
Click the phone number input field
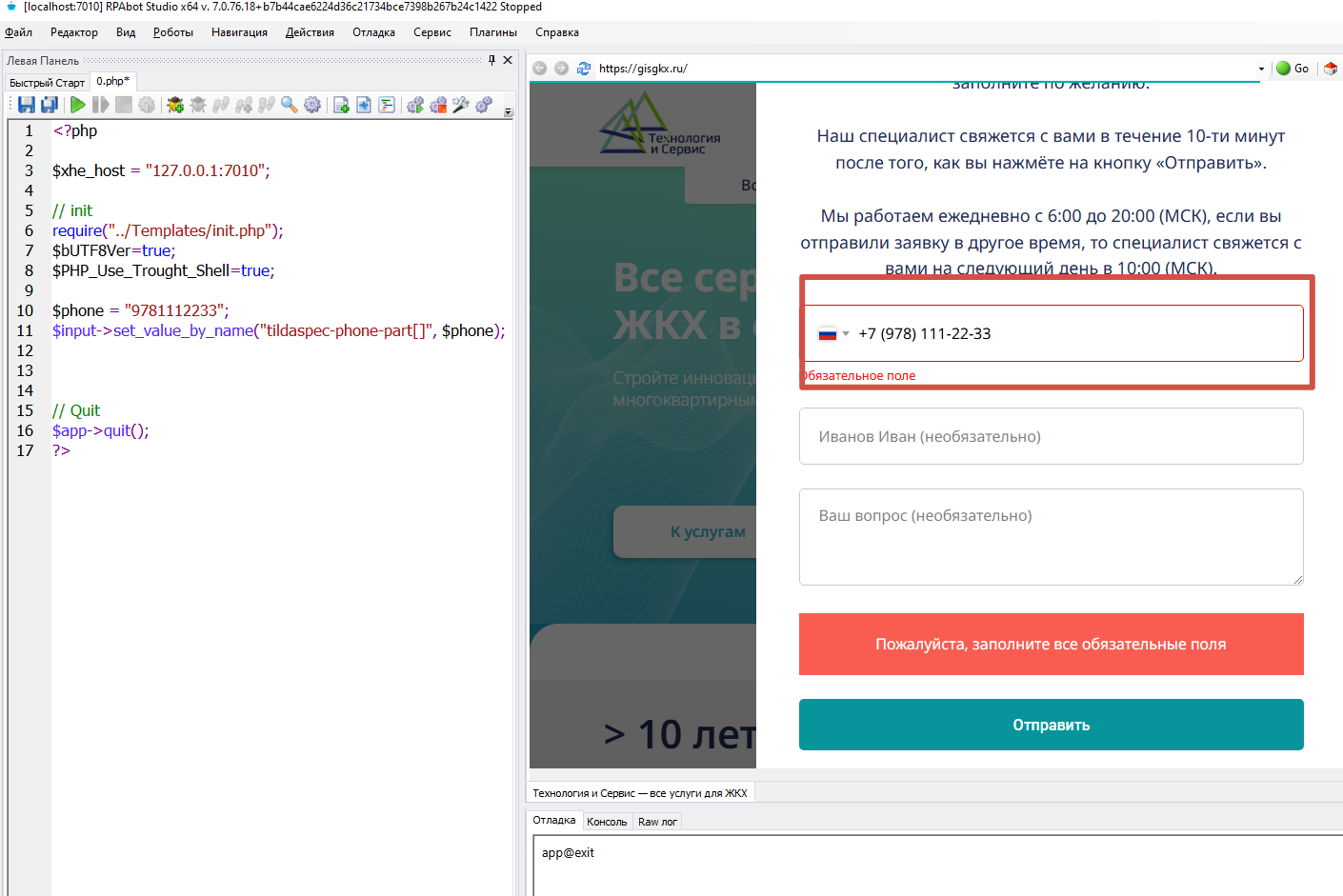point(1052,333)
